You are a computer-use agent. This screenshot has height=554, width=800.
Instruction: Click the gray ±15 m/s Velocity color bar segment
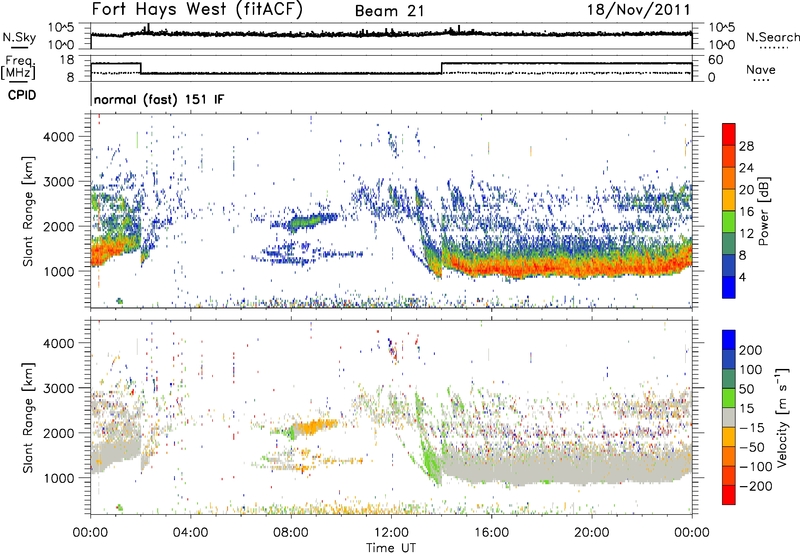[729, 417]
